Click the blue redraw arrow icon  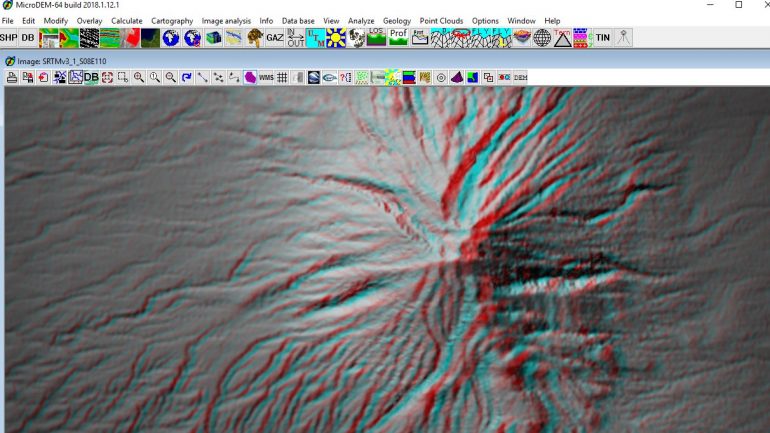[x=187, y=77]
